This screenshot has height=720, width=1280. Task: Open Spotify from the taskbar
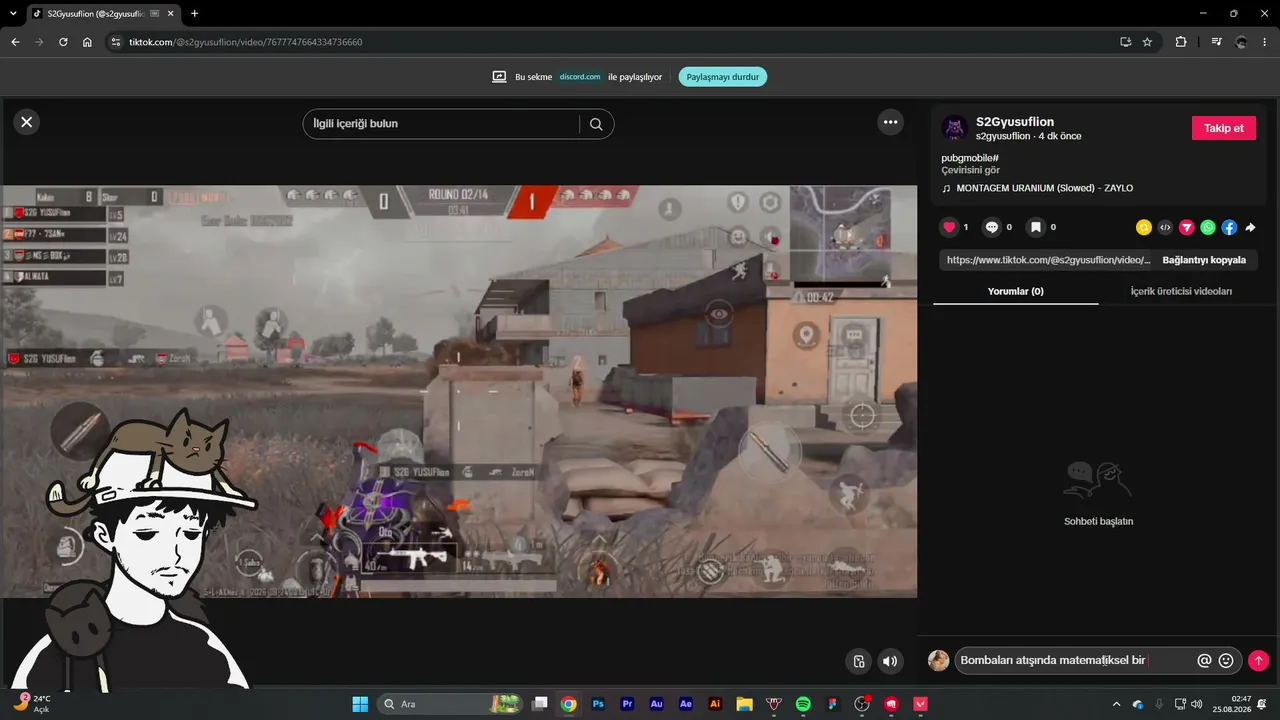pyautogui.click(x=803, y=704)
